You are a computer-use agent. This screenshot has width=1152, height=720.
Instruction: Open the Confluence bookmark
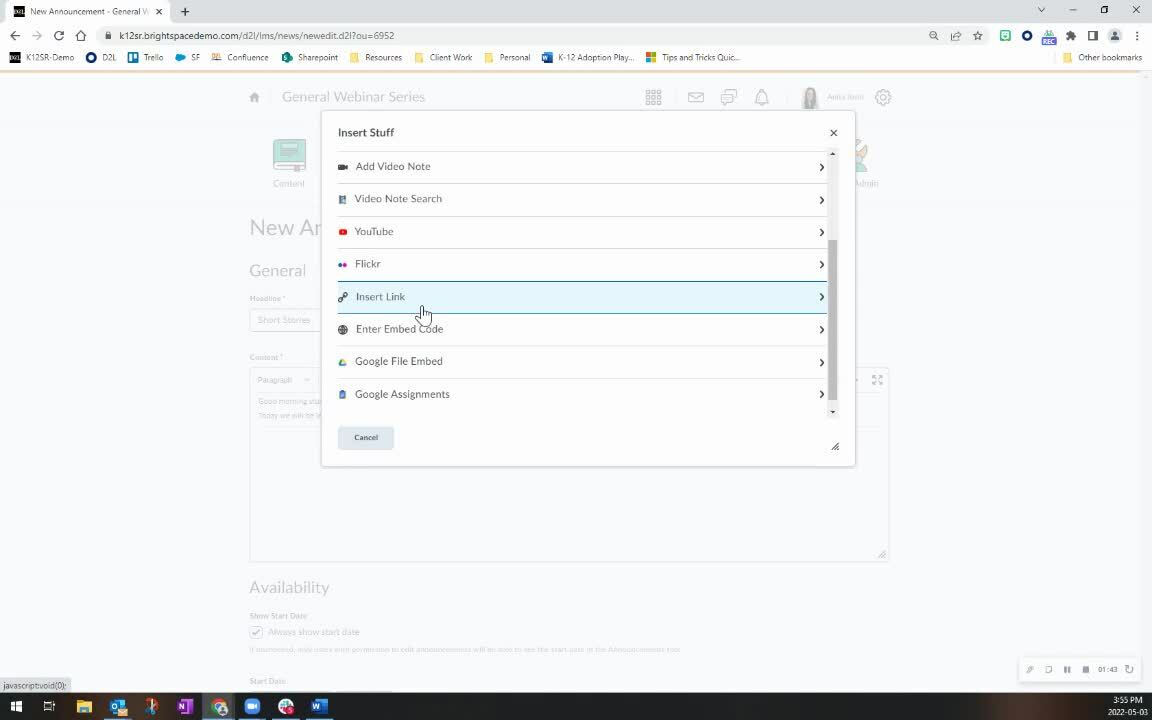click(240, 57)
